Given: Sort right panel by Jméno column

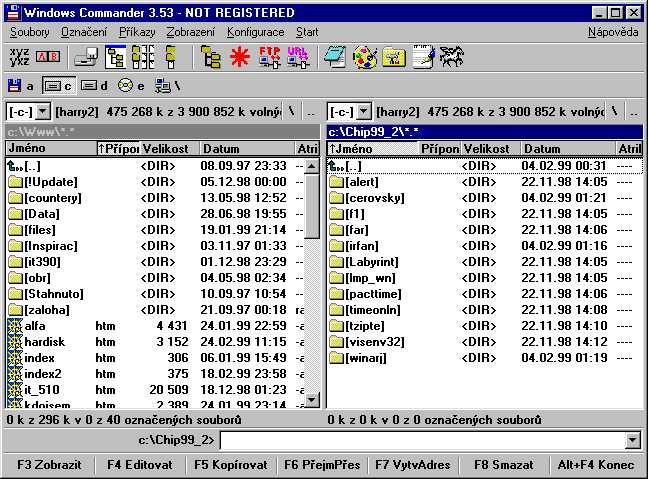Looking at the screenshot, I should (373, 148).
